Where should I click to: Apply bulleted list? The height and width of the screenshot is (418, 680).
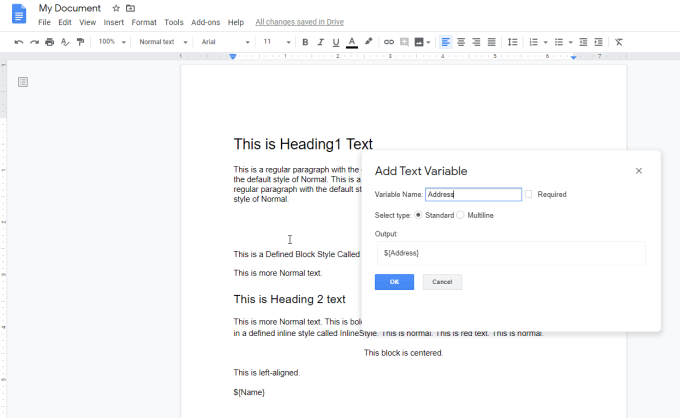point(559,42)
